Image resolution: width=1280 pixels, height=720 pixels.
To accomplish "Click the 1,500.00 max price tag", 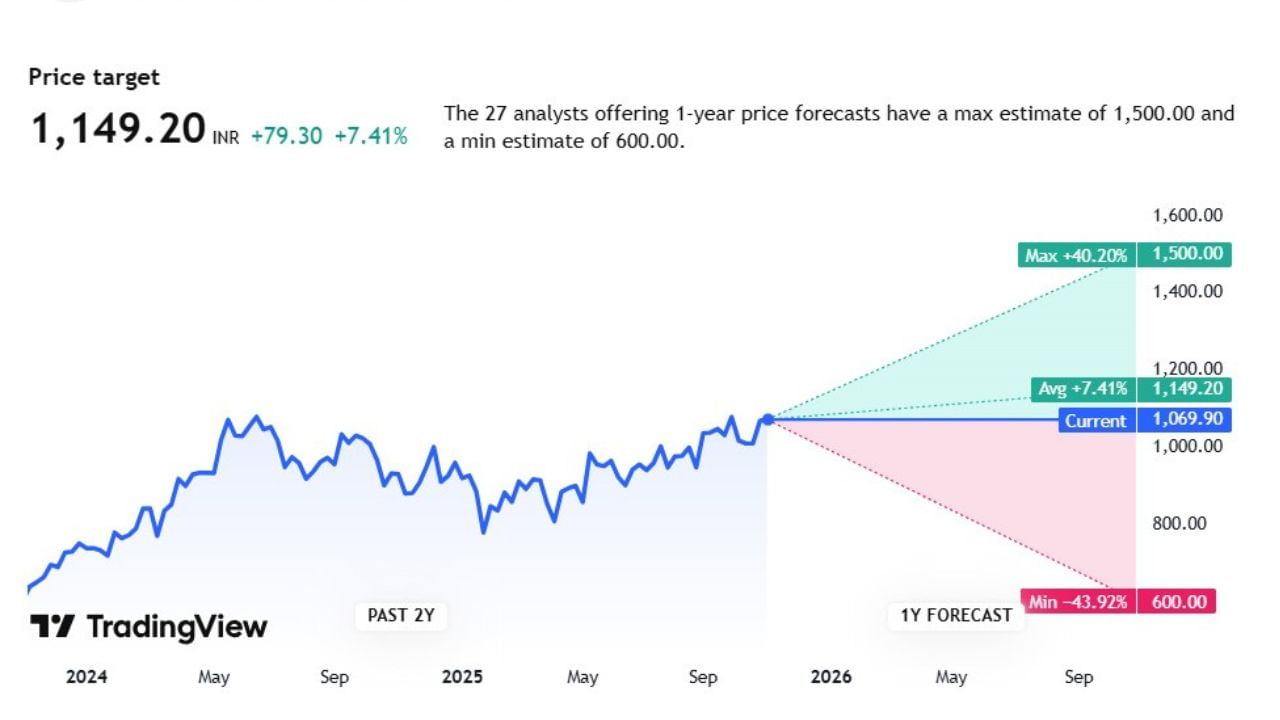I will (x=1187, y=254).
